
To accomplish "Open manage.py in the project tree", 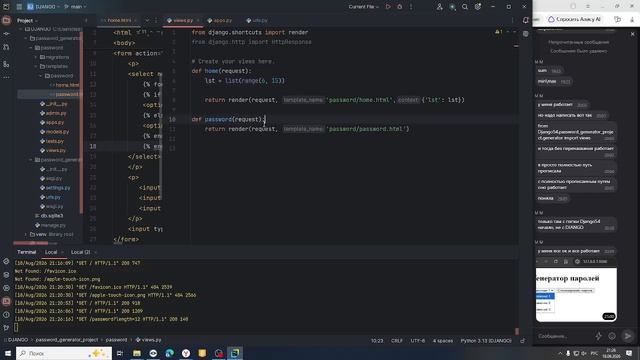I will (51, 225).
